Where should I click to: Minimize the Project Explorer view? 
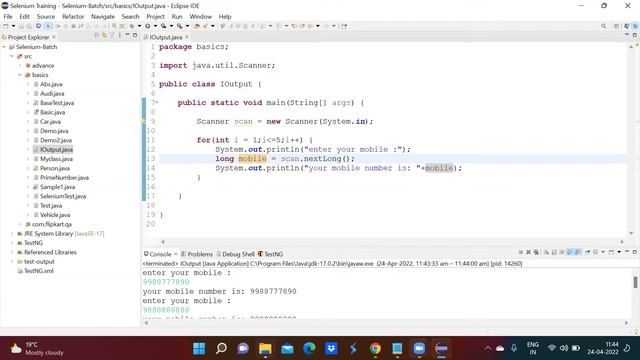click(x=127, y=35)
